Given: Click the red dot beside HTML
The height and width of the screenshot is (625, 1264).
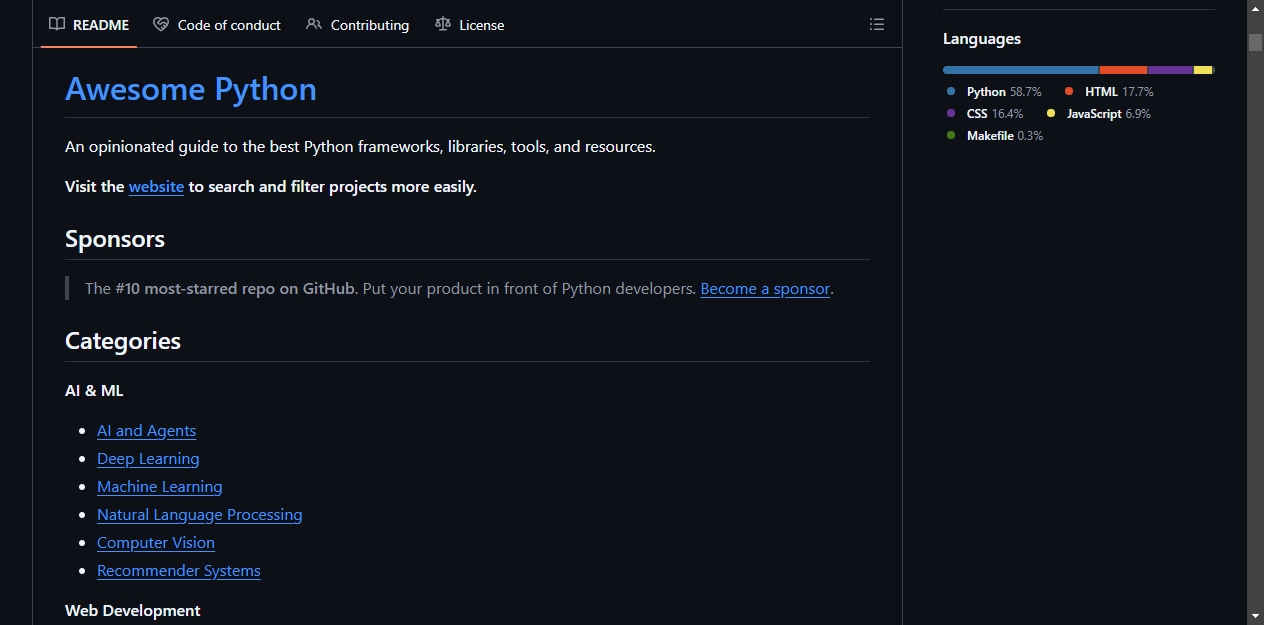Looking at the screenshot, I should [x=1069, y=92].
